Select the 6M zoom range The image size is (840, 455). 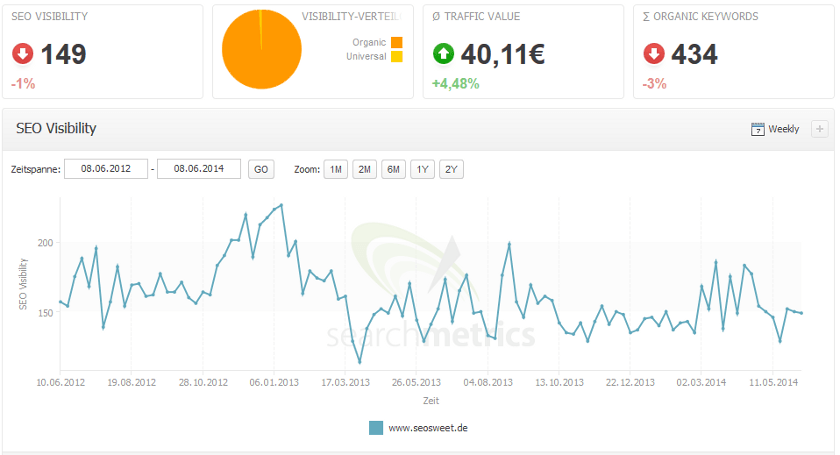click(x=394, y=169)
